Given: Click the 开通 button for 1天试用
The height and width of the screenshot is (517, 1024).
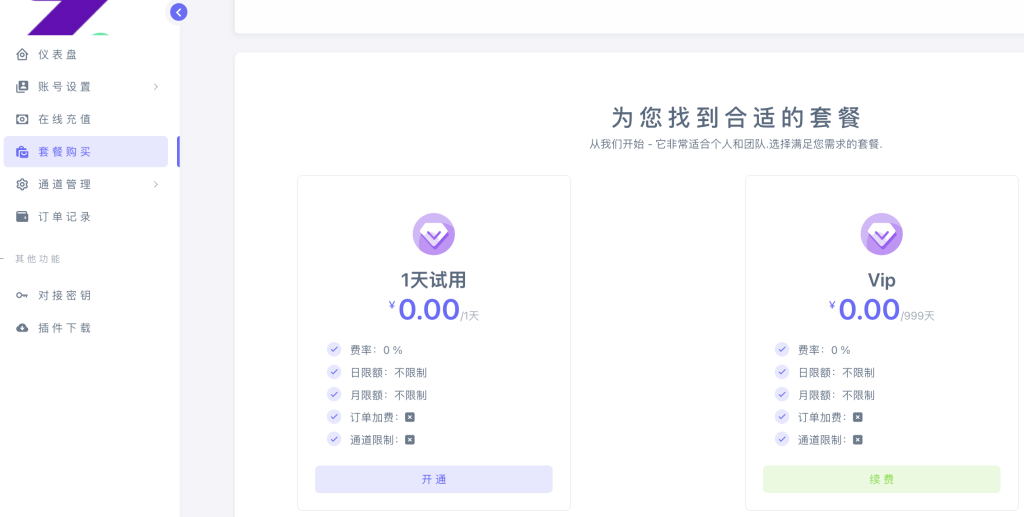Looking at the screenshot, I should tap(434, 479).
